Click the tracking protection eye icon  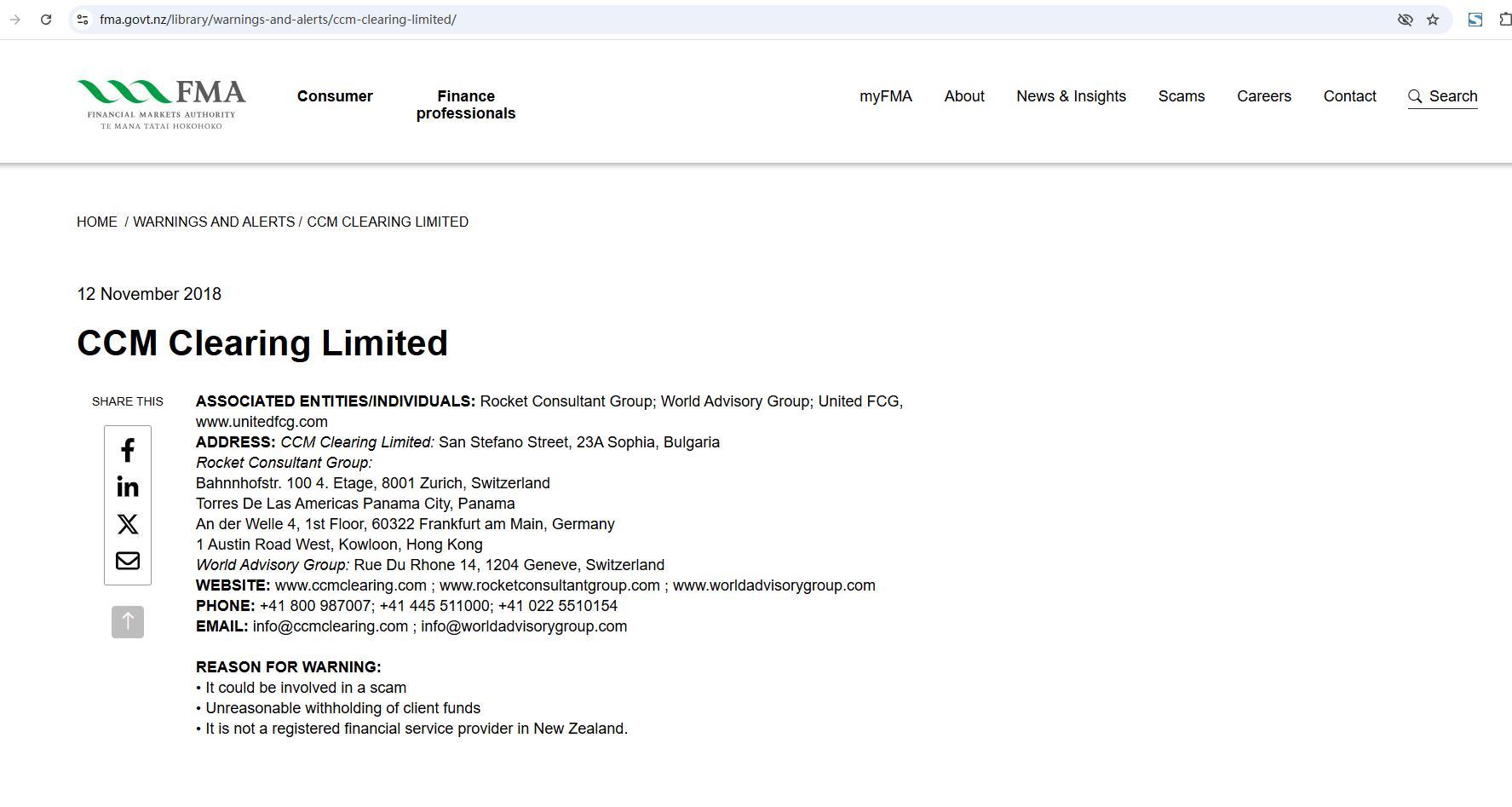(x=1405, y=20)
